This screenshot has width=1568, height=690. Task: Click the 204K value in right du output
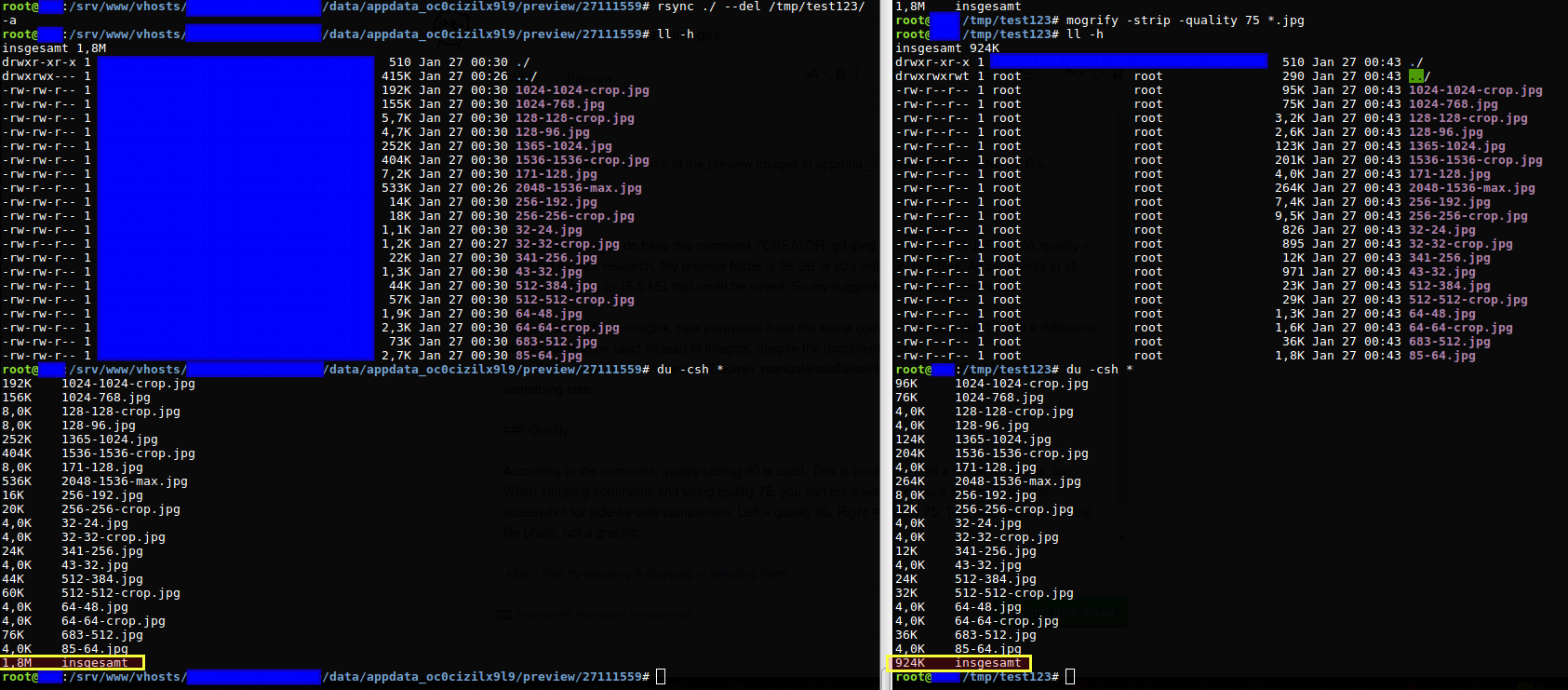tap(910, 453)
